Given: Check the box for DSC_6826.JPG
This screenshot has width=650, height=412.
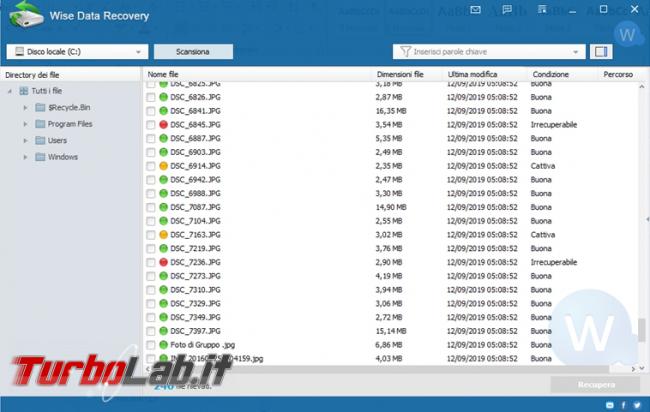Looking at the screenshot, I should pyautogui.click(x=151, y=97).
